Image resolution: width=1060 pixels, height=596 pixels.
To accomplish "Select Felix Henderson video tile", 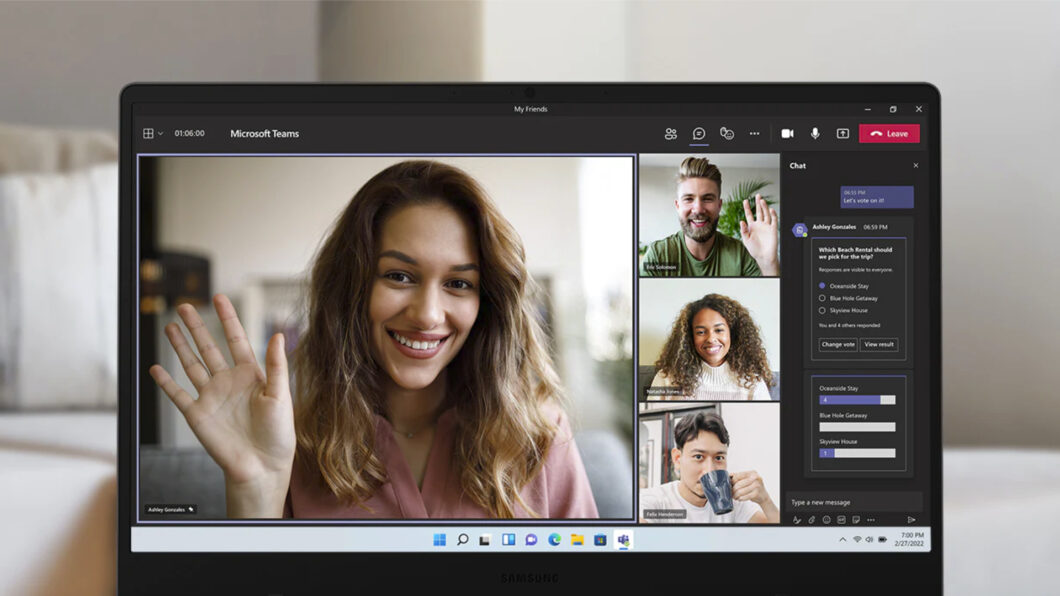I will (709, 463).
